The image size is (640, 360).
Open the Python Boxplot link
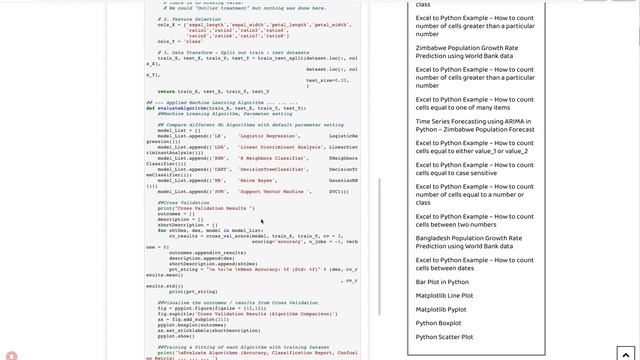coord(438,323)
